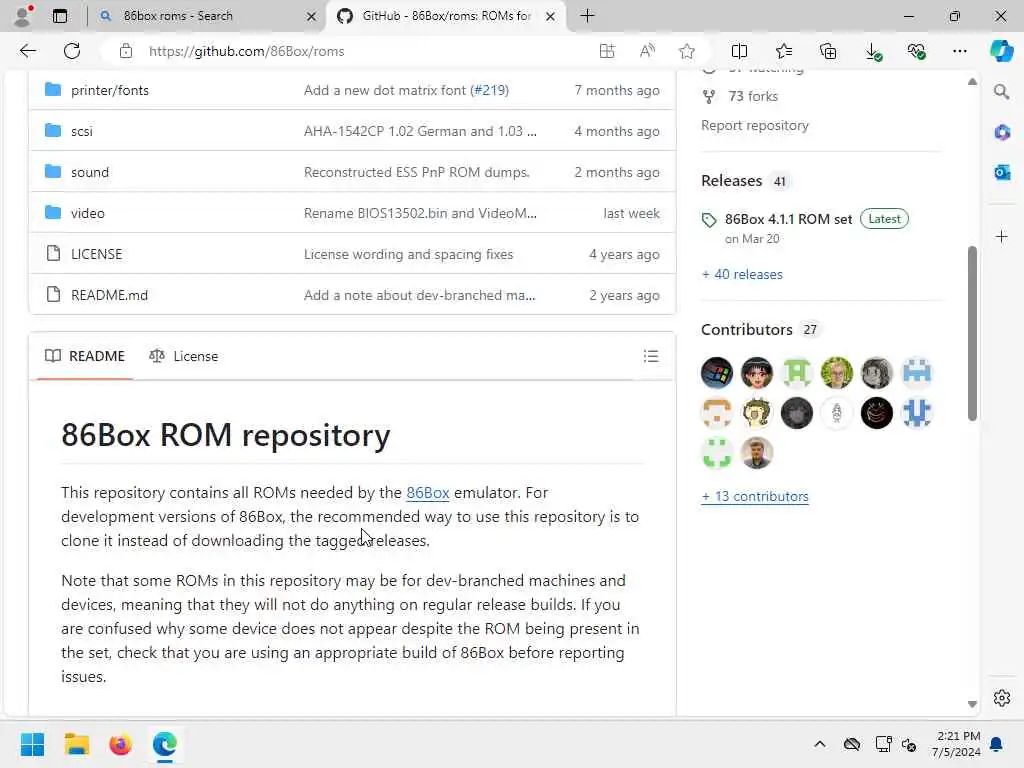Open the Contributors heading link

(746, 330)
